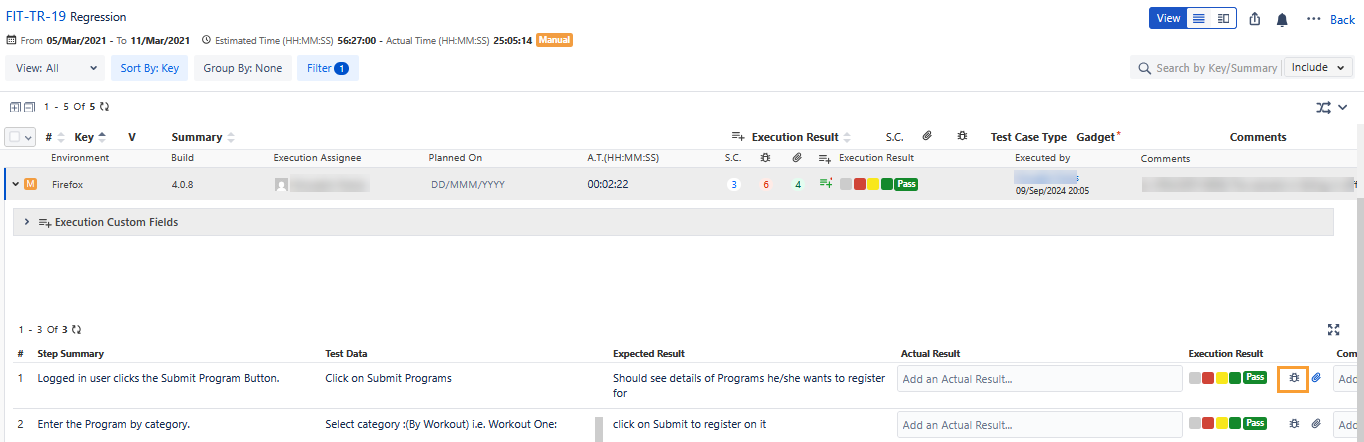Set step 1 status with the gray swatch
The height and width of the screenshot is (442, 1364).
[x=1195, y=378]
